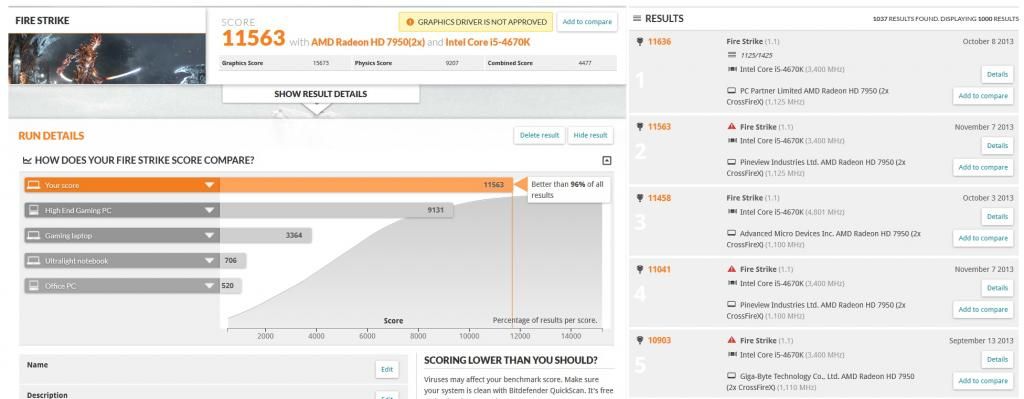1024x399 pixels.
Task: Click the Fire Strike thumbnail image
Action: click(x=107, y=59)
